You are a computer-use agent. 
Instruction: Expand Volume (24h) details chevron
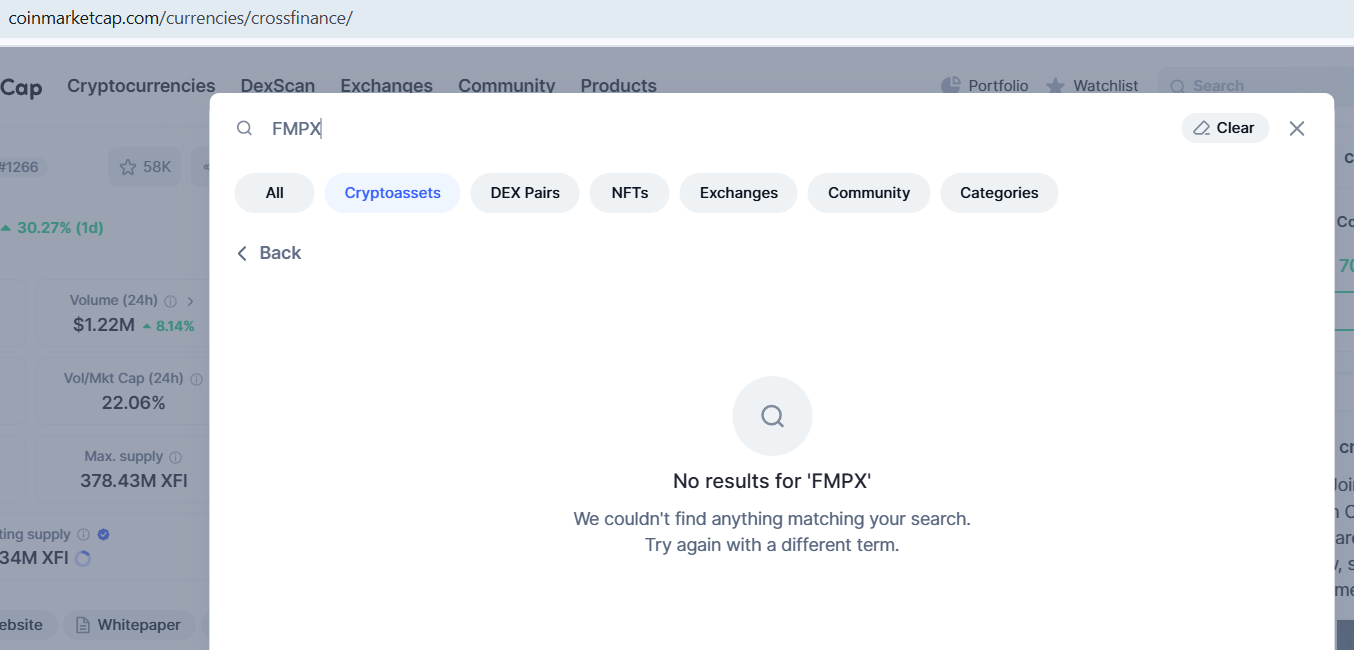pyautogui.click(x=191, y=301)
